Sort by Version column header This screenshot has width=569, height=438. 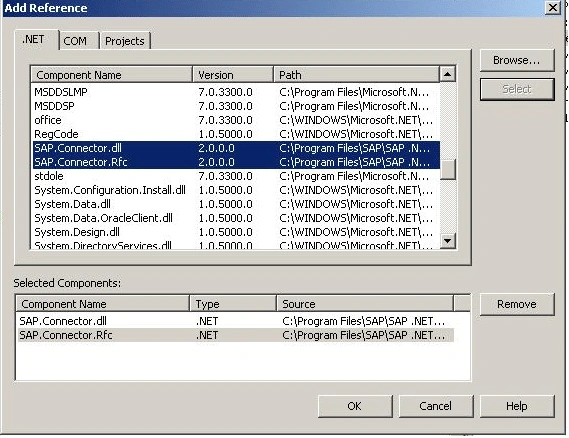coord(233,75)
